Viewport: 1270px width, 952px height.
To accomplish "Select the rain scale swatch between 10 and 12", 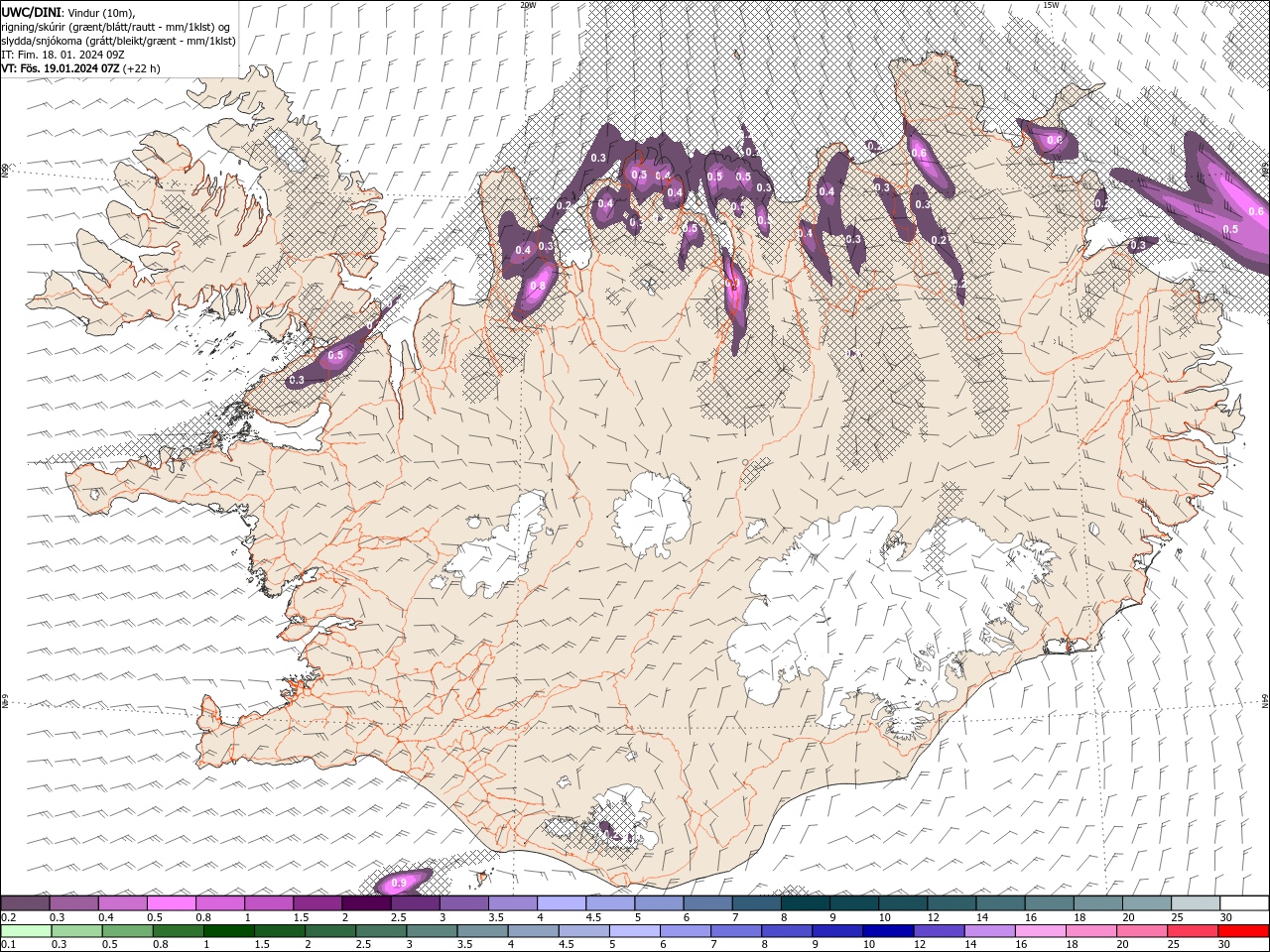I will tap(890, 931).
